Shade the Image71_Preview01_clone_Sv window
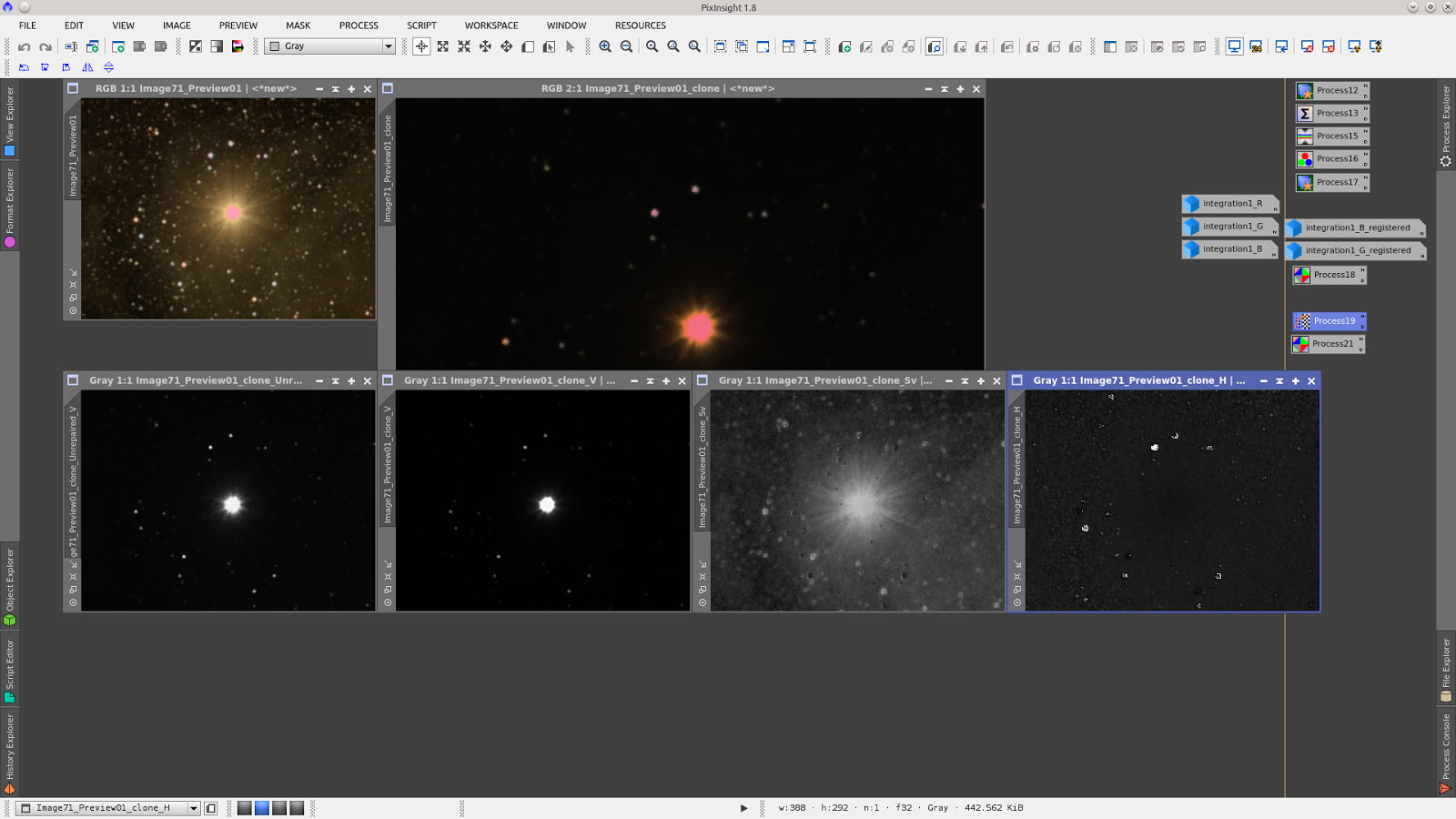 click(x=965, y=381)
